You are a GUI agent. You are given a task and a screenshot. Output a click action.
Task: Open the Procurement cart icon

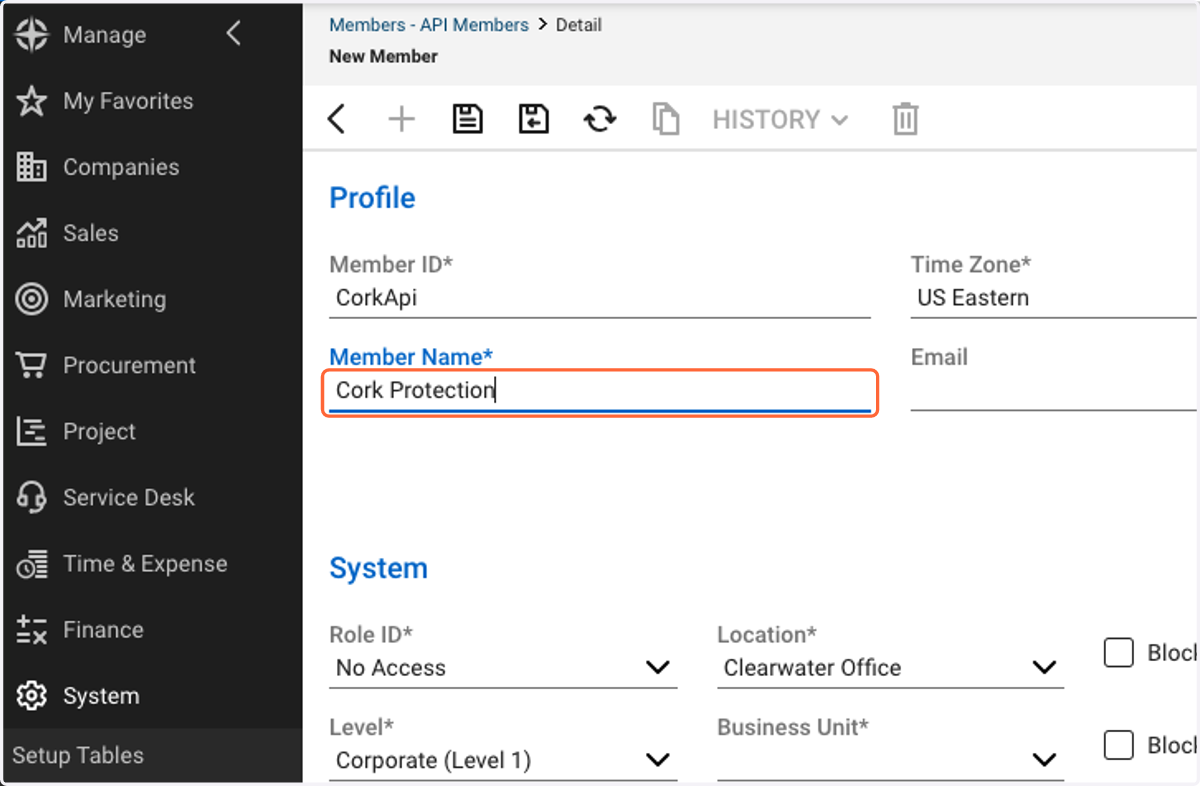[32, 365]
